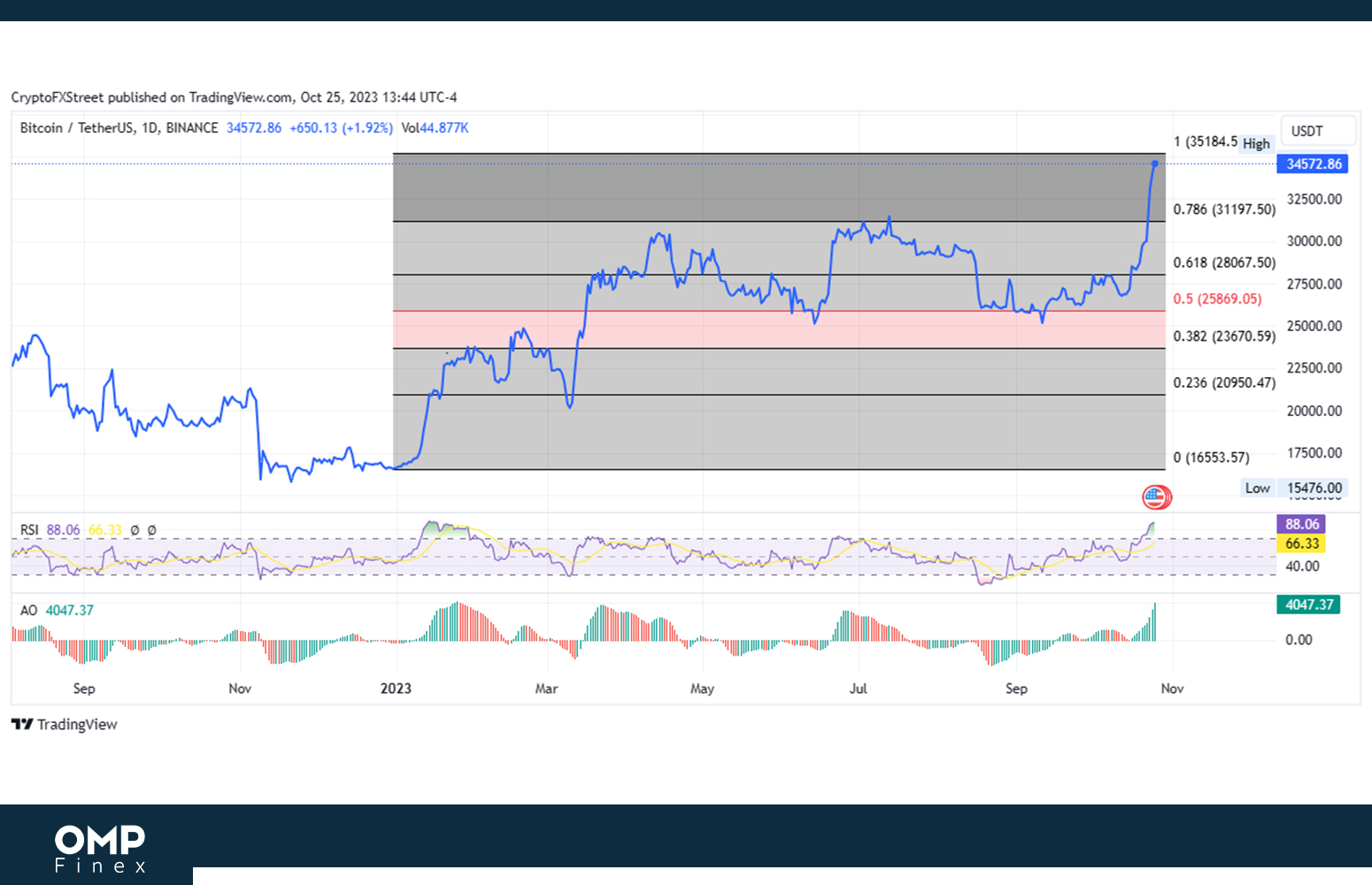Screen dimensions: 1372x885
Task: Click the CryptoFXStreet published attribution text
Action: point(234,97)
